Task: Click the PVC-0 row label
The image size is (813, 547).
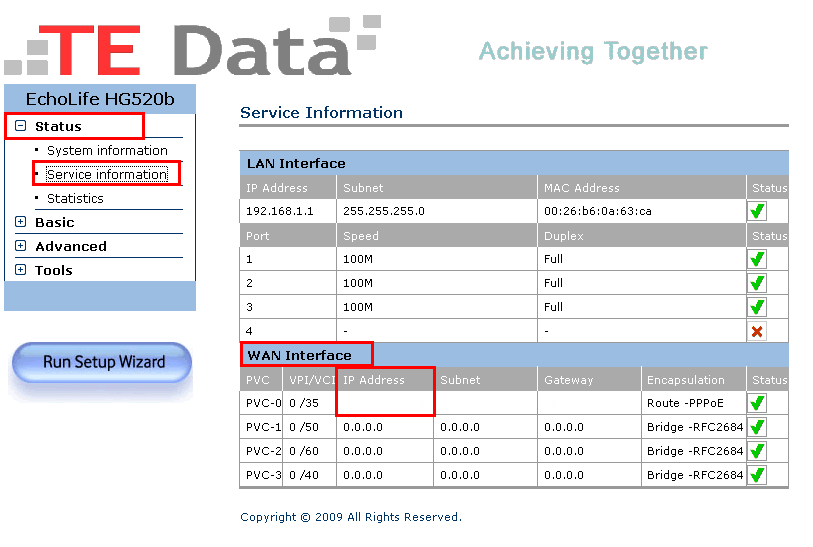Action: [x=263, y=403]
